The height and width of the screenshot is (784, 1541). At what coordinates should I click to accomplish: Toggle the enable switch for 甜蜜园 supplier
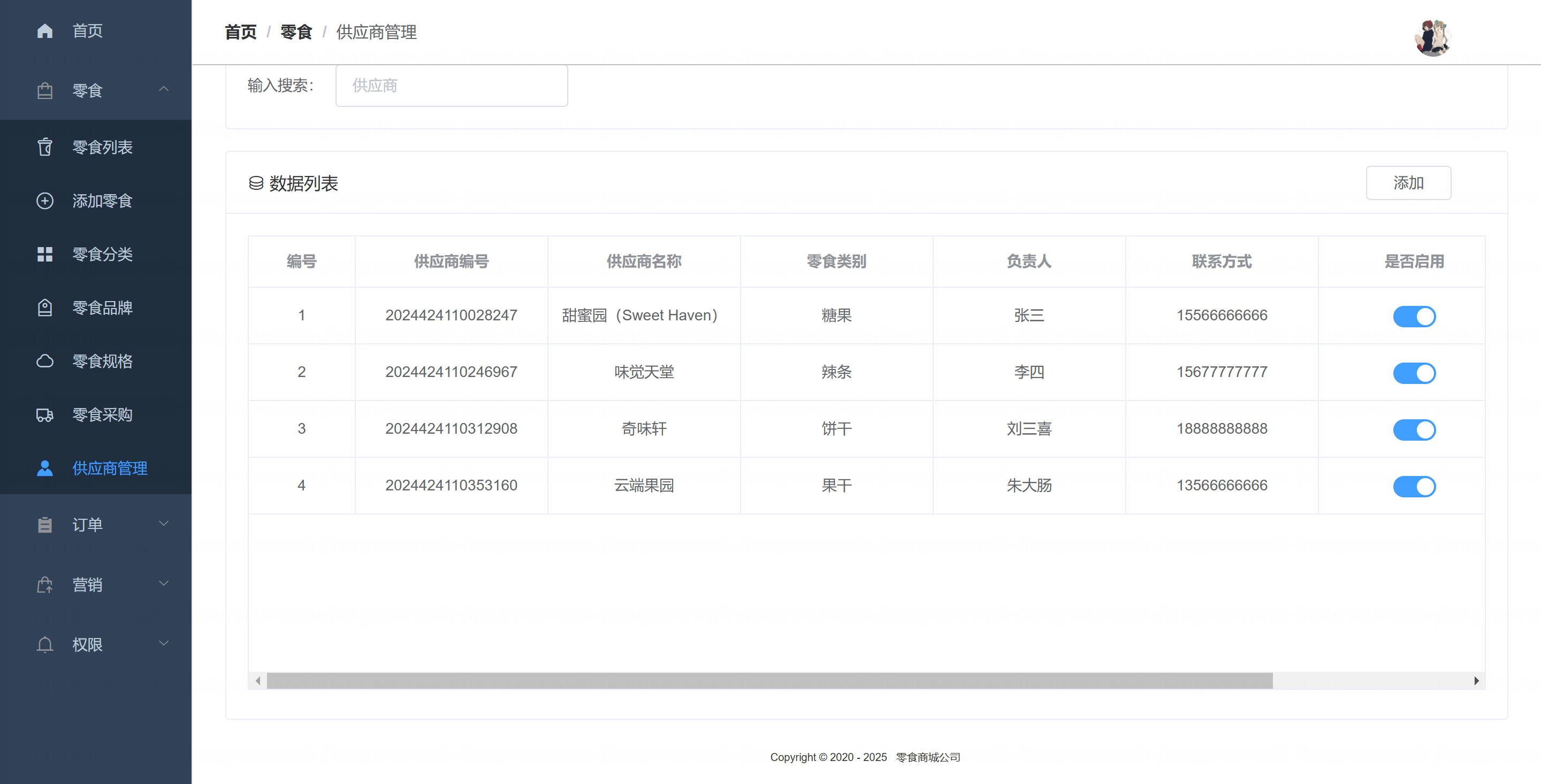[1414, 316]
